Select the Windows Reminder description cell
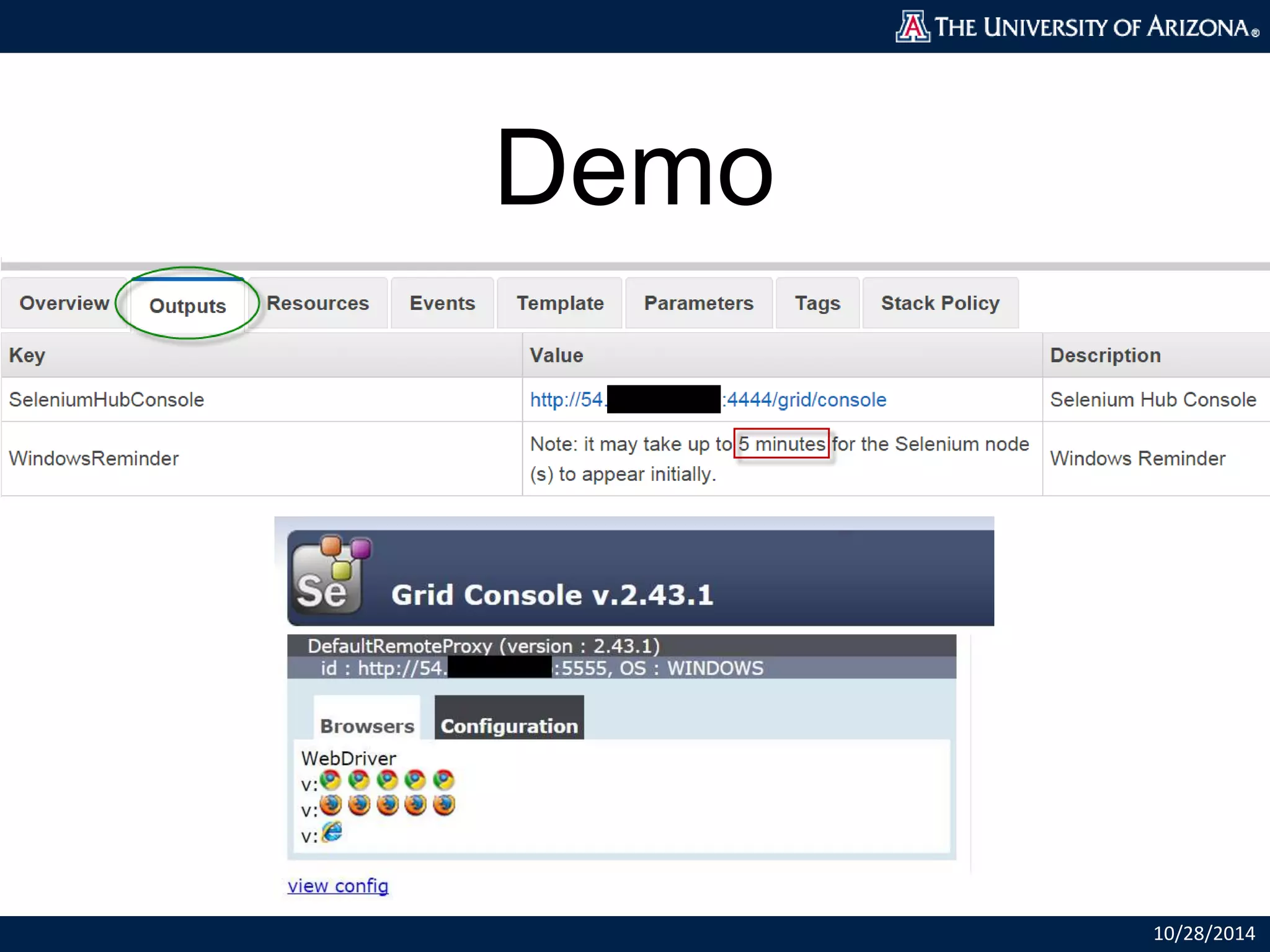The width and height of the screenshot is (1270, 952). pos(1157,459)
